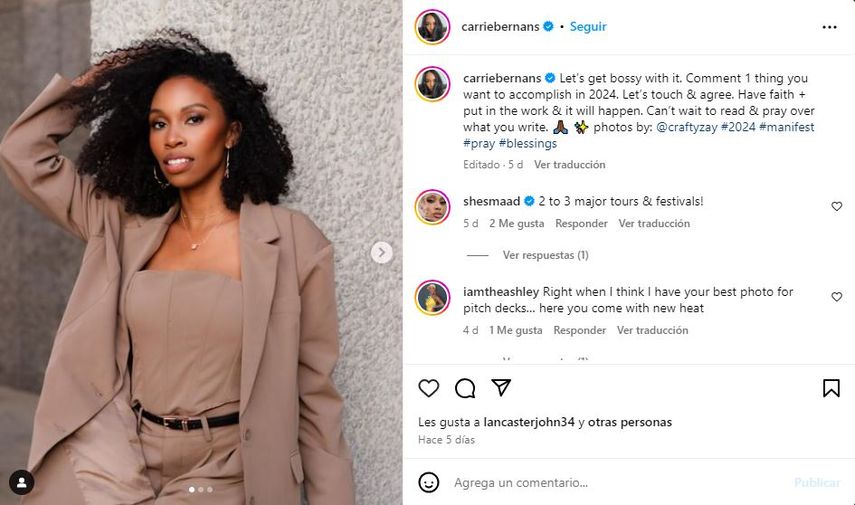Like the post with the heart icon
Viewport: 855px width, 505px height.
429,388
